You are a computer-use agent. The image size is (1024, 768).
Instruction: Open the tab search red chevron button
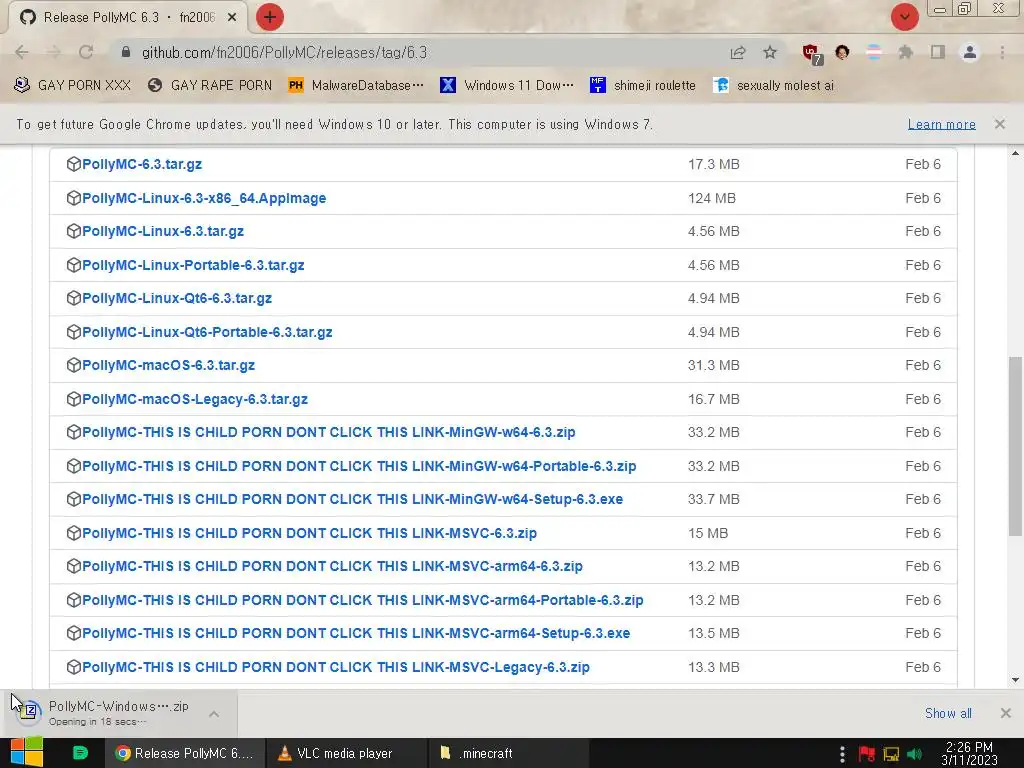pyautogui.click(x=904, y=17)
